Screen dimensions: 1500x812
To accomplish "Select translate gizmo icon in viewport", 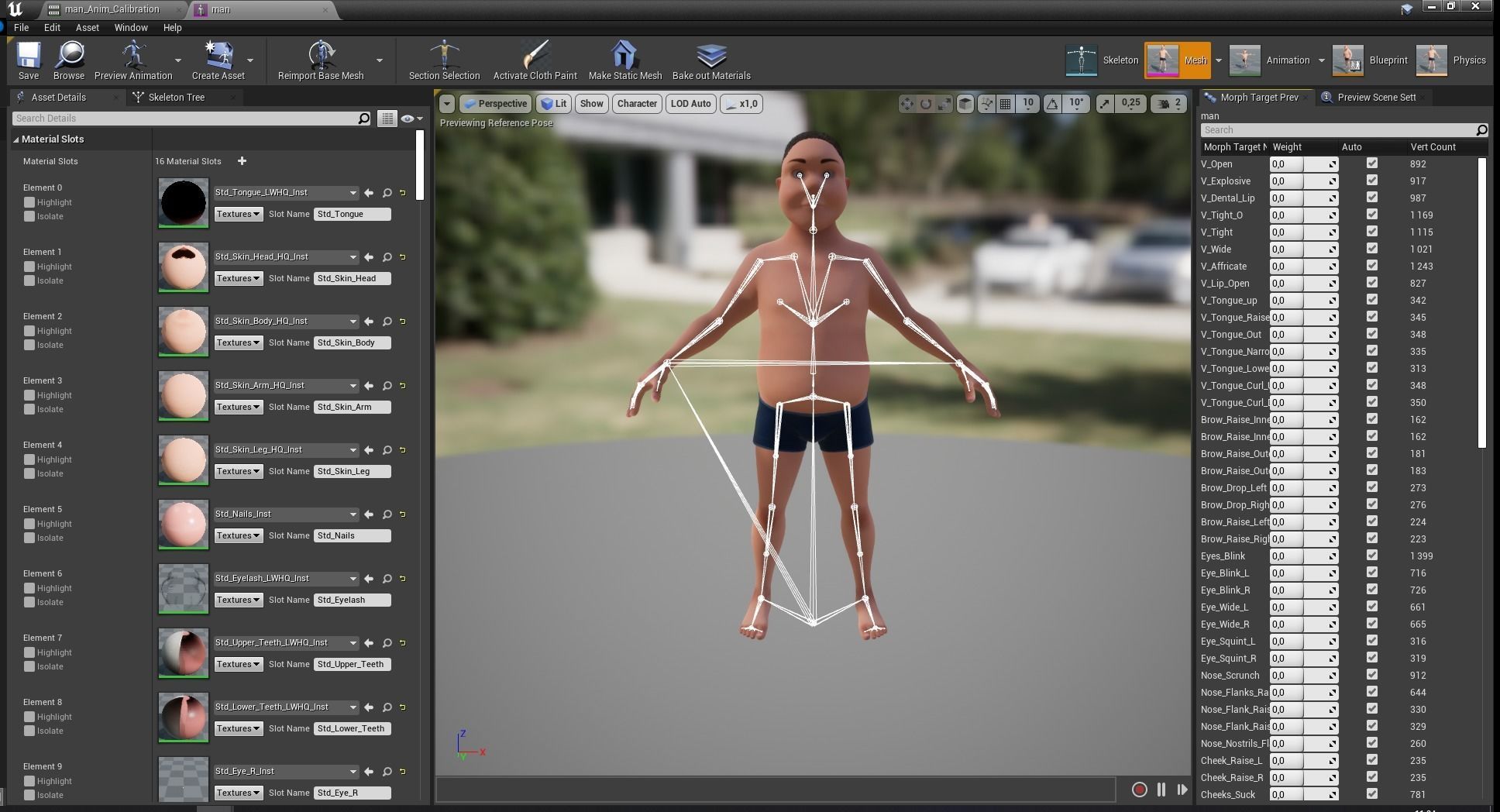I will (907, 104).
